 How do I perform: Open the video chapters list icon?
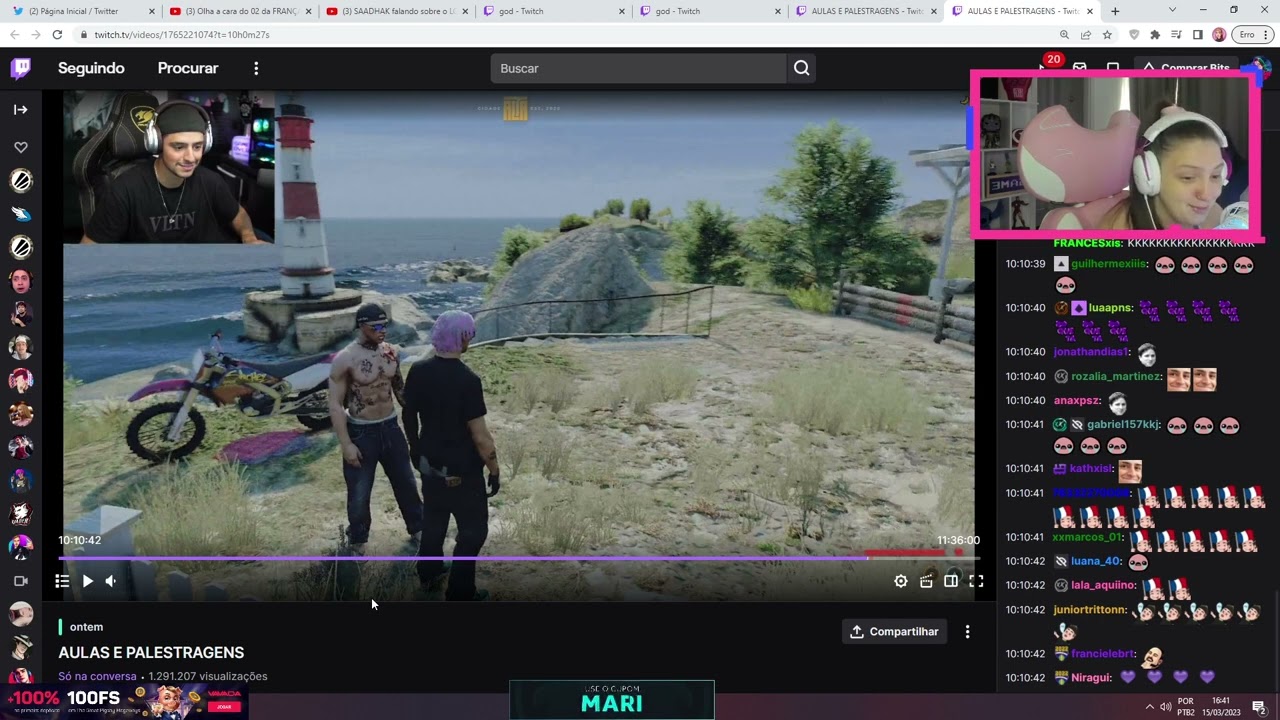pyautogui.click(x=62, y=581)
